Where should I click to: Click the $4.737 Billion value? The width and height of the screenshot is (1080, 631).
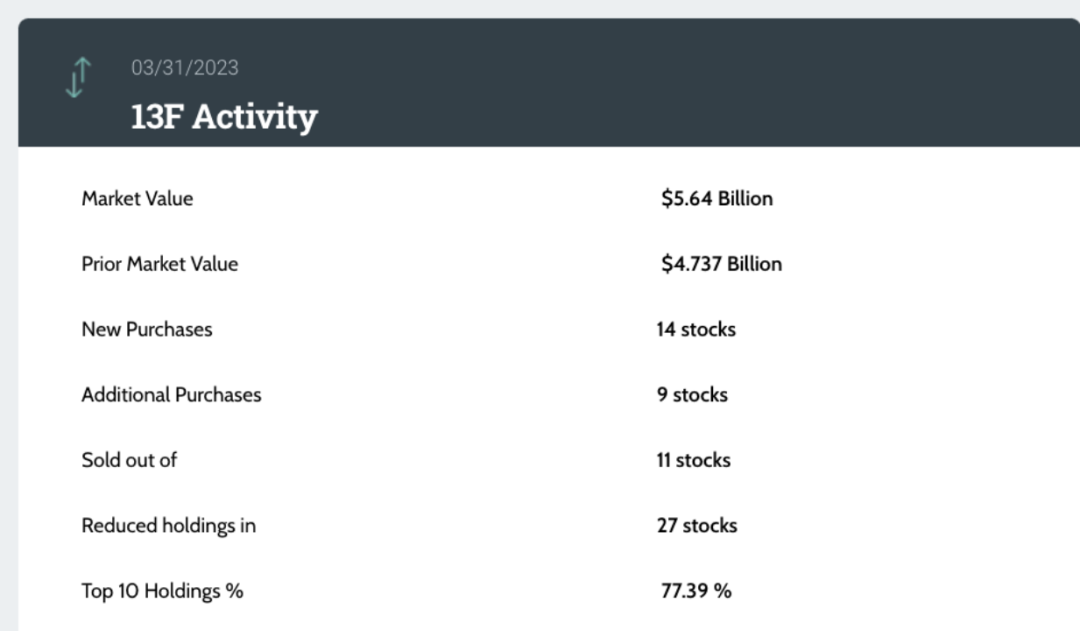coord(721,264)
